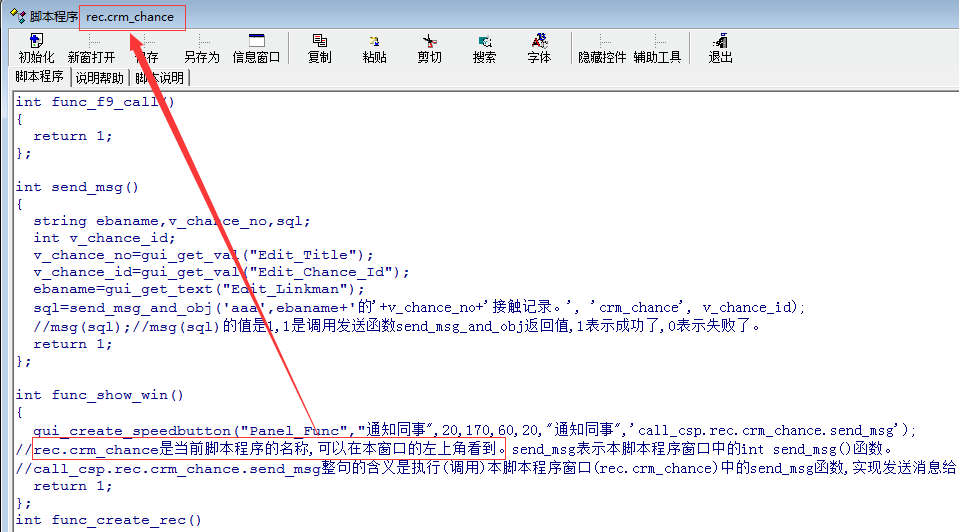Open the 搜索 (Search) tool

pos(485,48)
